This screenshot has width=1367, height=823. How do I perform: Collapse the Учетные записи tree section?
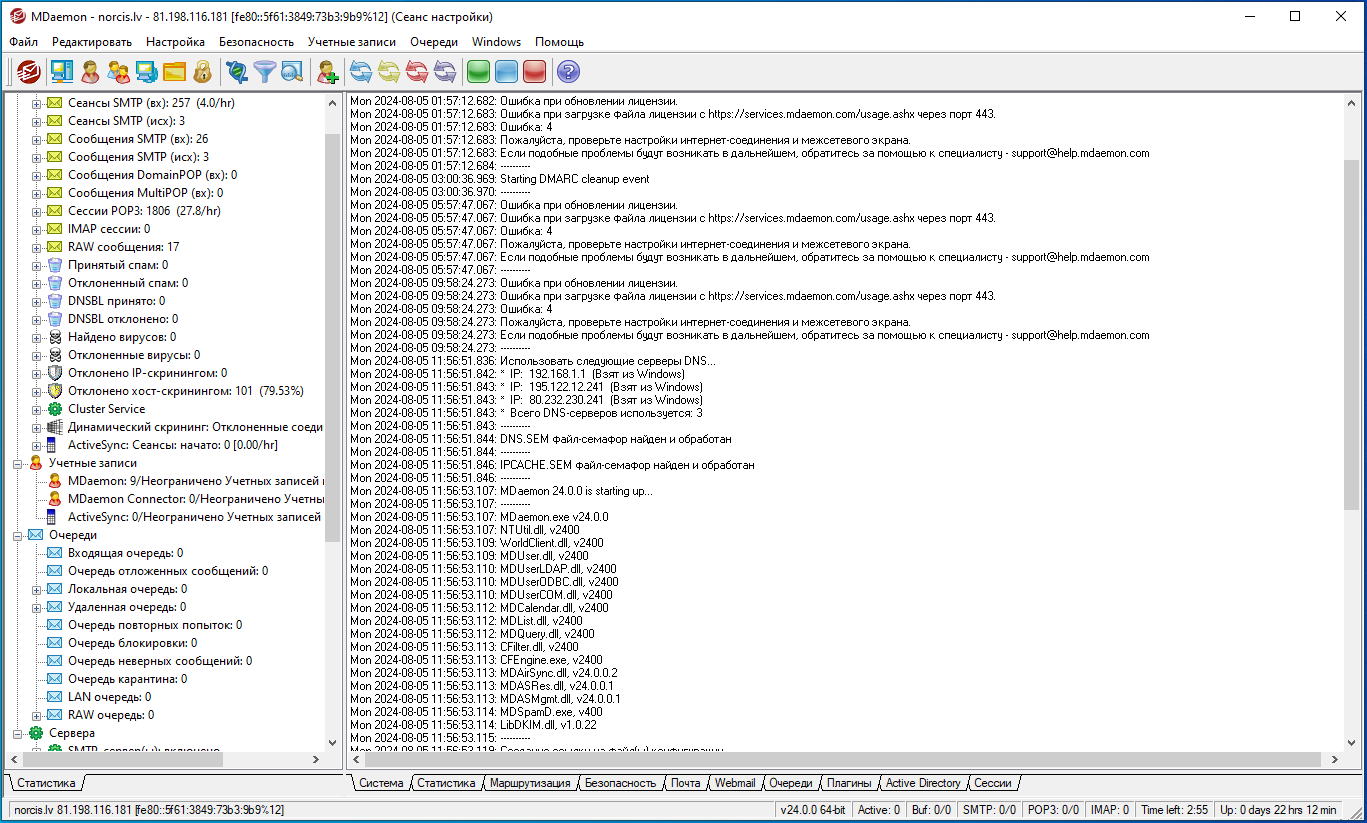(x=18, y=463)
